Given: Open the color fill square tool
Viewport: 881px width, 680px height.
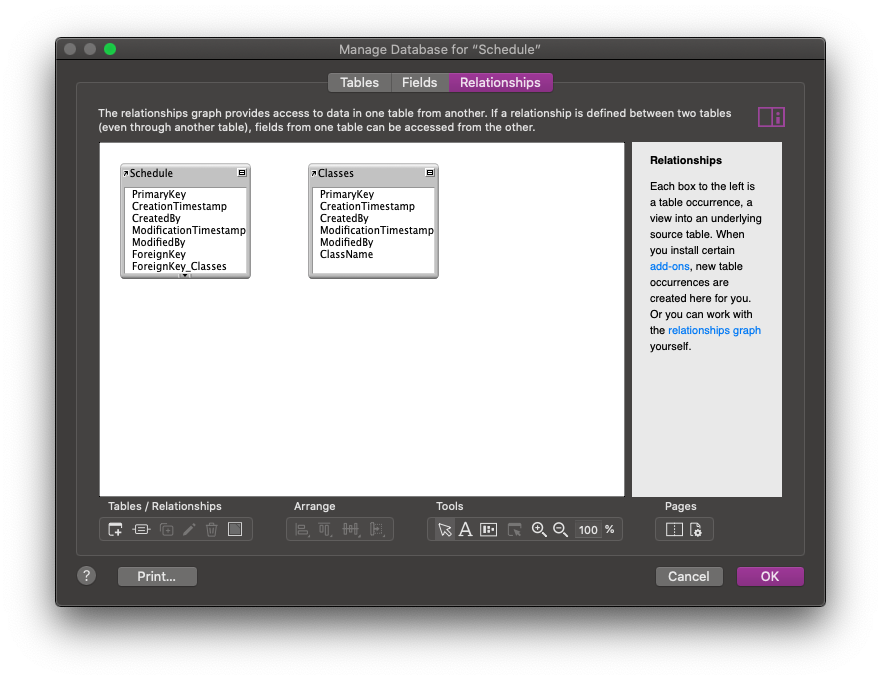Looking at the screenshot, I should pyautogui.click(x=235, y=529).
